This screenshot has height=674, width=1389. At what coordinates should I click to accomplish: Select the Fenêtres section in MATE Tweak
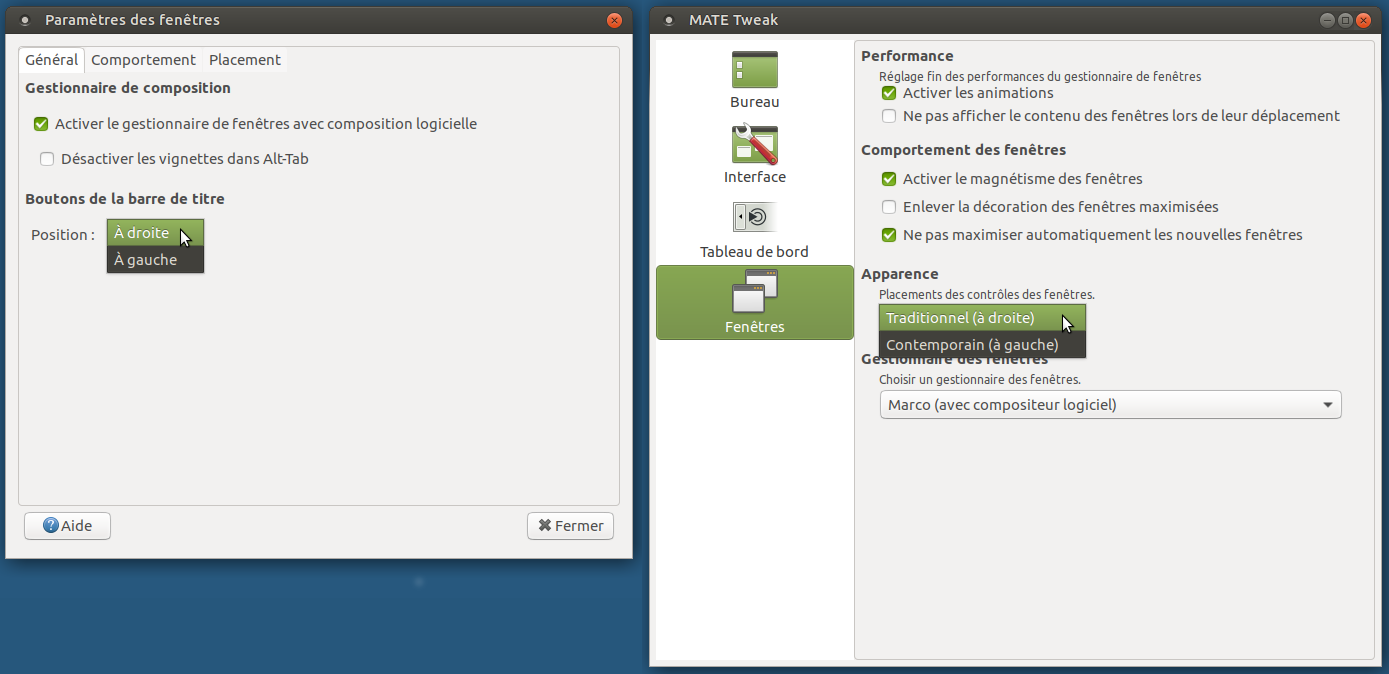pos(755,302)
